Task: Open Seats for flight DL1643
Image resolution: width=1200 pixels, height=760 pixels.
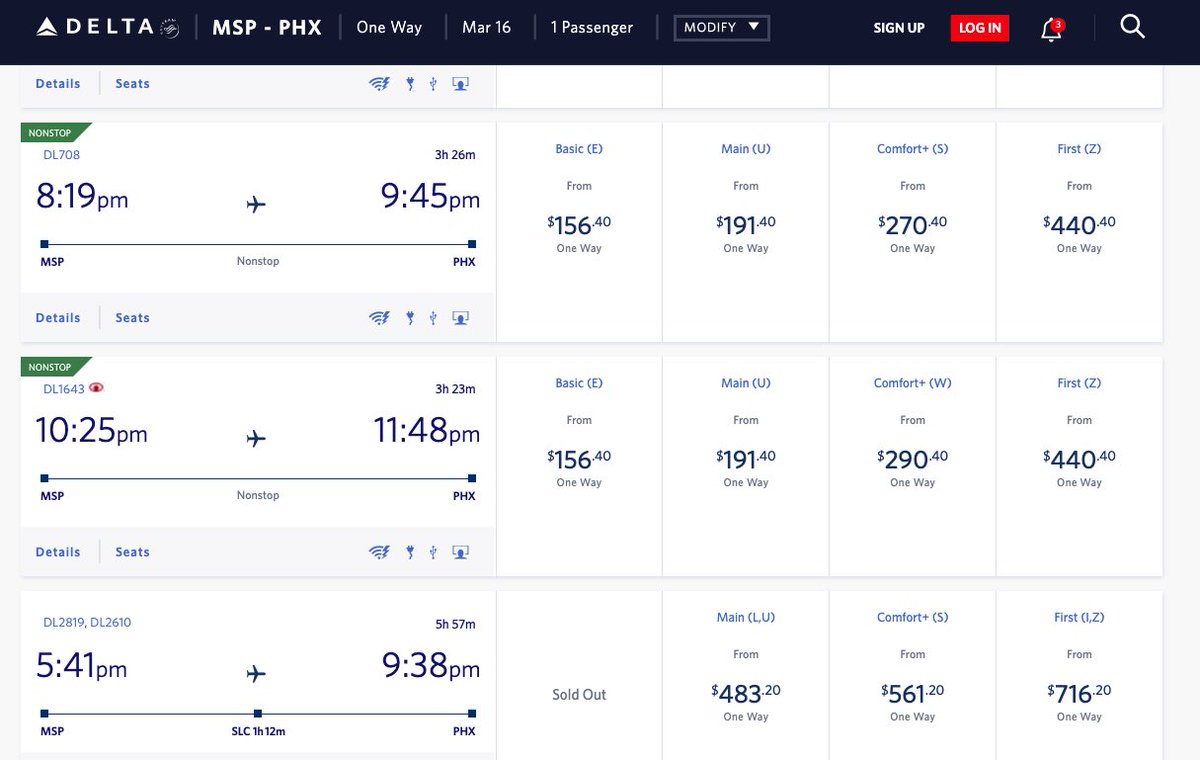Action: coord(132,552)
